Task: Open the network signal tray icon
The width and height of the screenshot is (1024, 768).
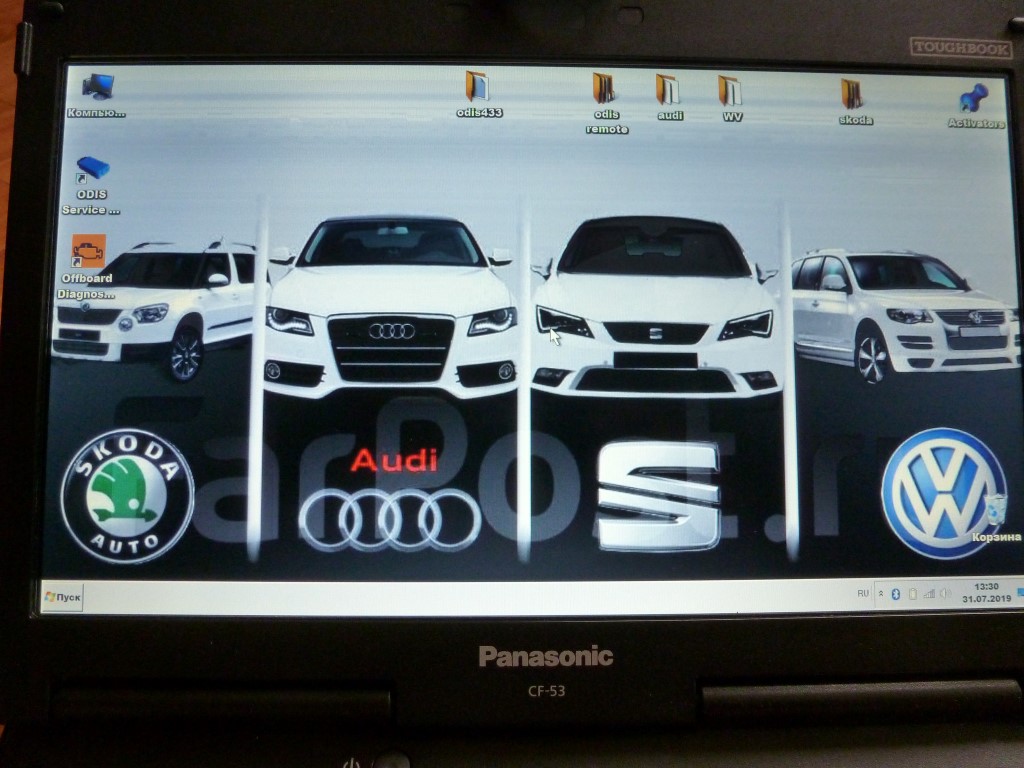Action: pyautogui.click(x=929, y=594)
